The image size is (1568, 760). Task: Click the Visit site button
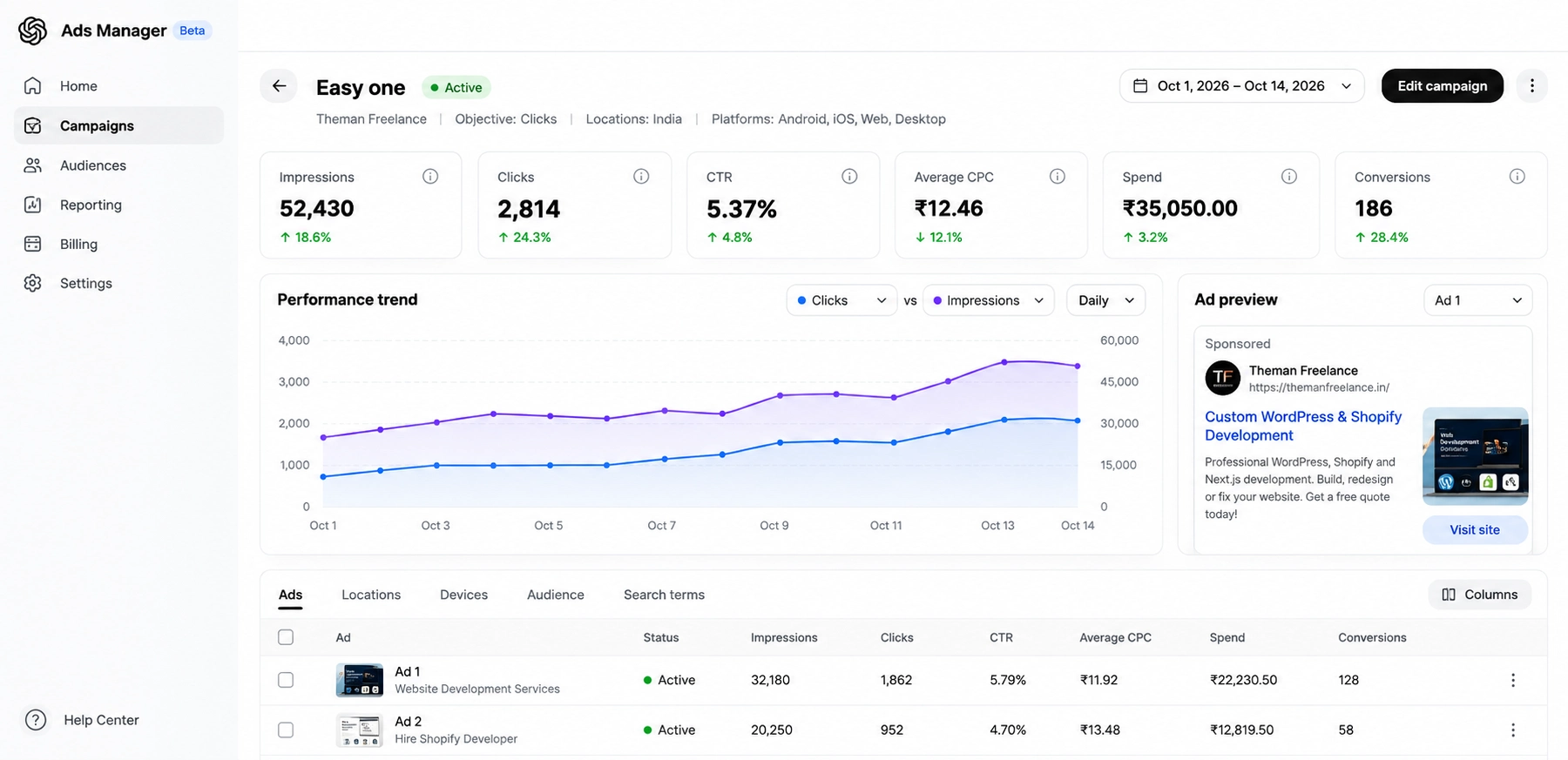coord(1475,530)
